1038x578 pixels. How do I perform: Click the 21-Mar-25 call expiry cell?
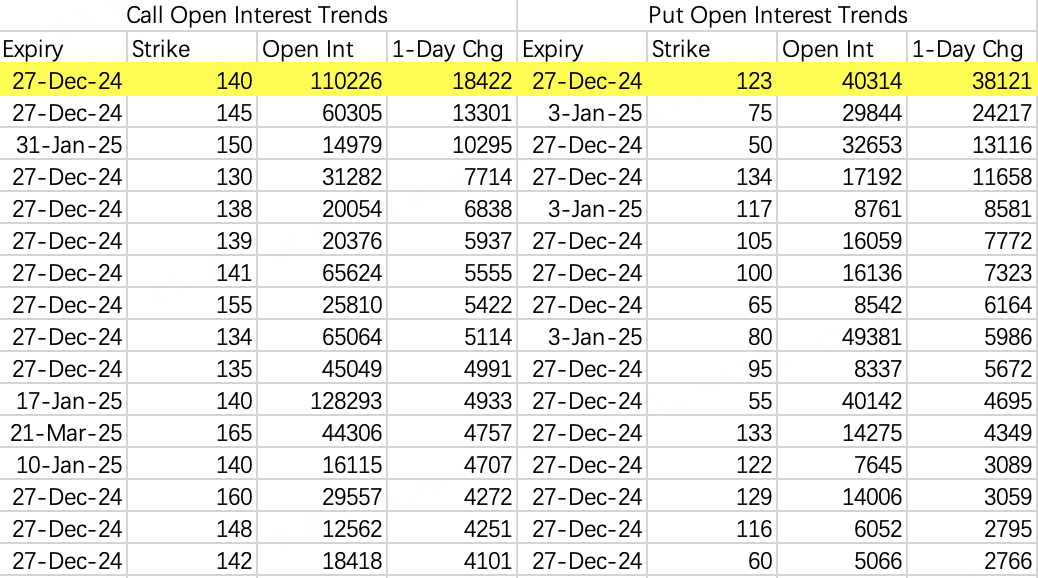coord(66,432)
